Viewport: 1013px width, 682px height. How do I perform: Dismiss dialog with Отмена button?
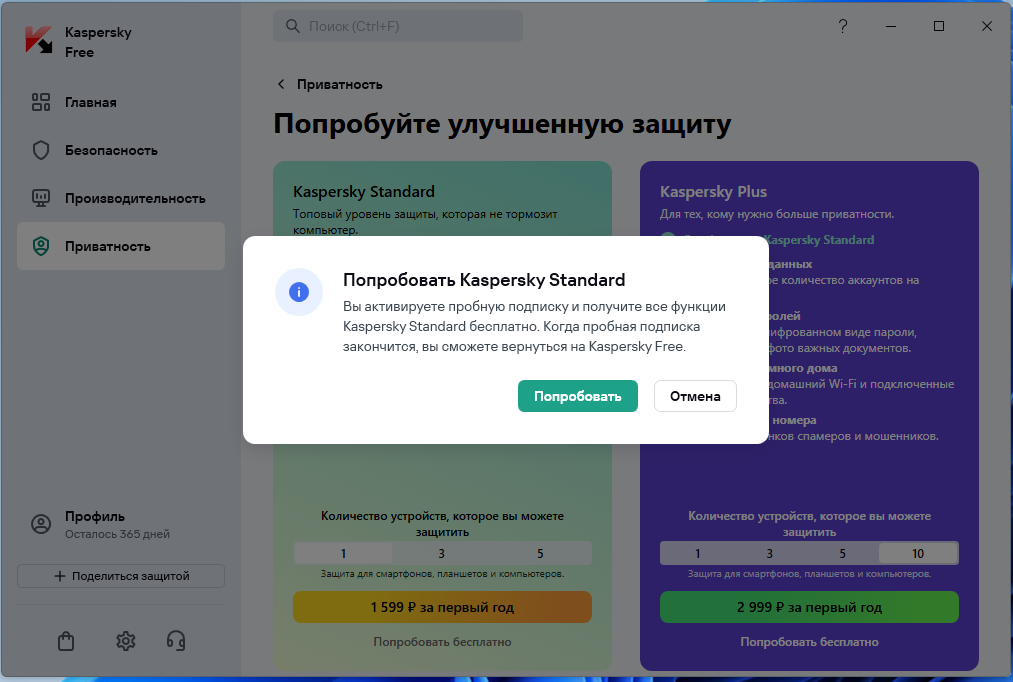click(x=695, y=396)
